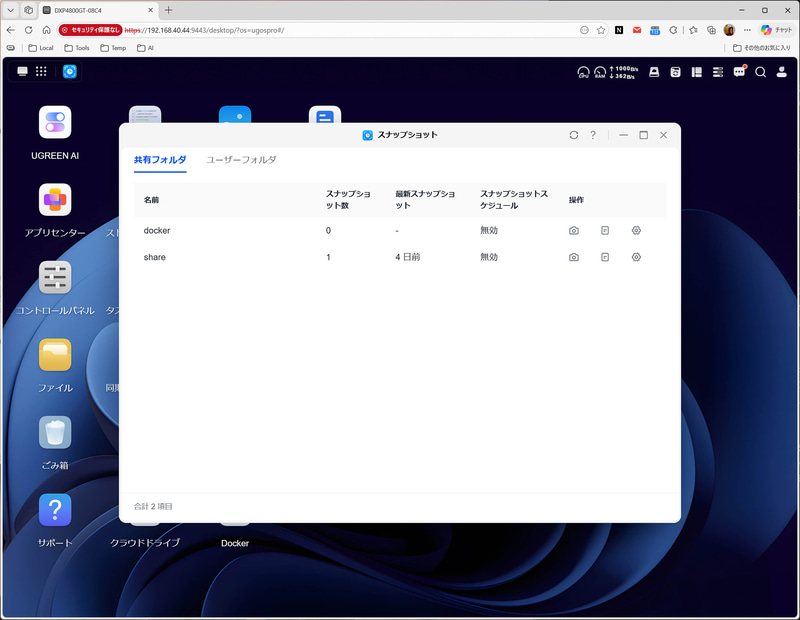The image size is (800, 620).
Task: Open the message notifications icon
Action: click(x=739, y=72)
